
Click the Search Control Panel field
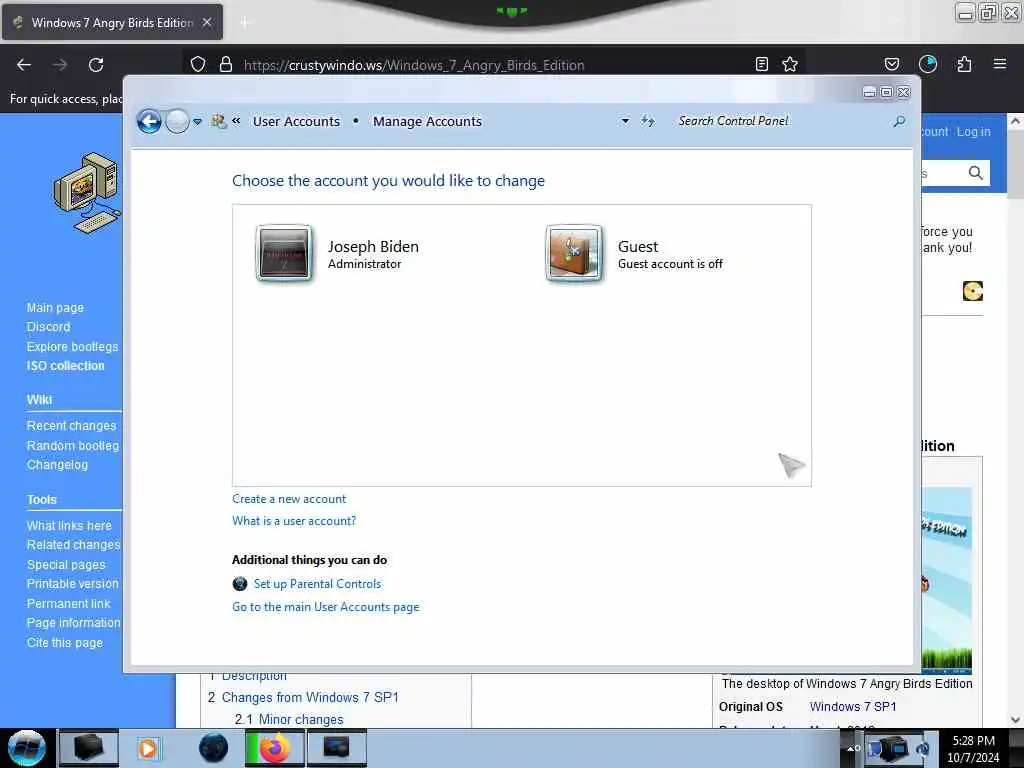click(784, 121)
